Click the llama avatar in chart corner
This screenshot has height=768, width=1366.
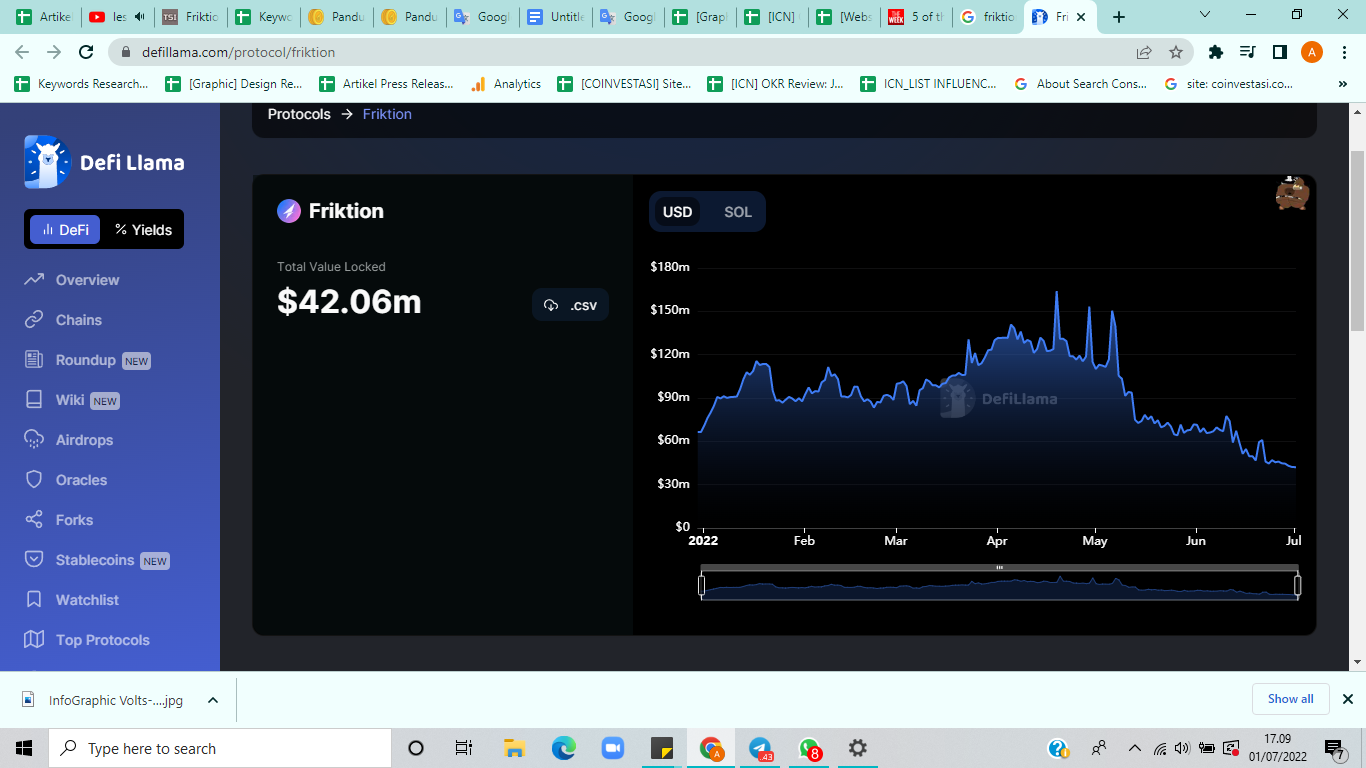tap(1292, 193)
